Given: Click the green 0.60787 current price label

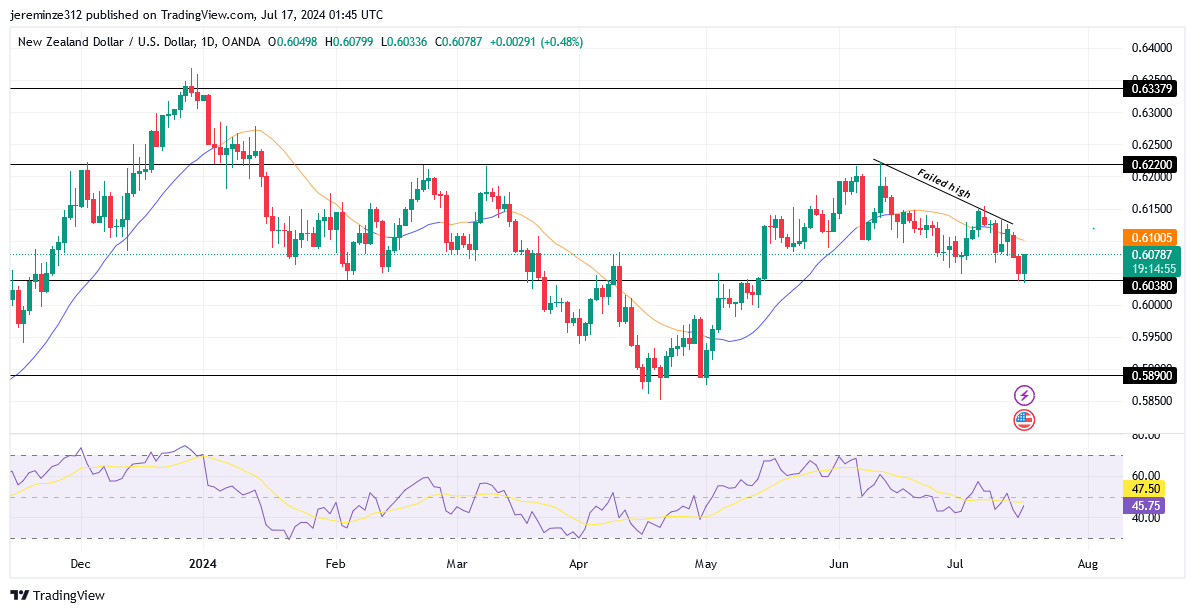Looking at the screenshot, I should (1152, 255).
